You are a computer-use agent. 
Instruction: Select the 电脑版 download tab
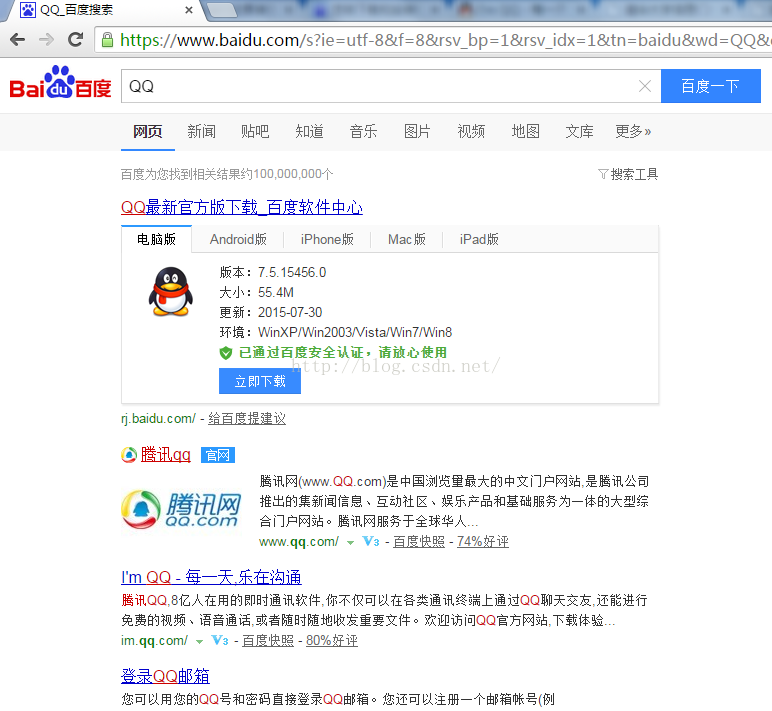(156, 239)
